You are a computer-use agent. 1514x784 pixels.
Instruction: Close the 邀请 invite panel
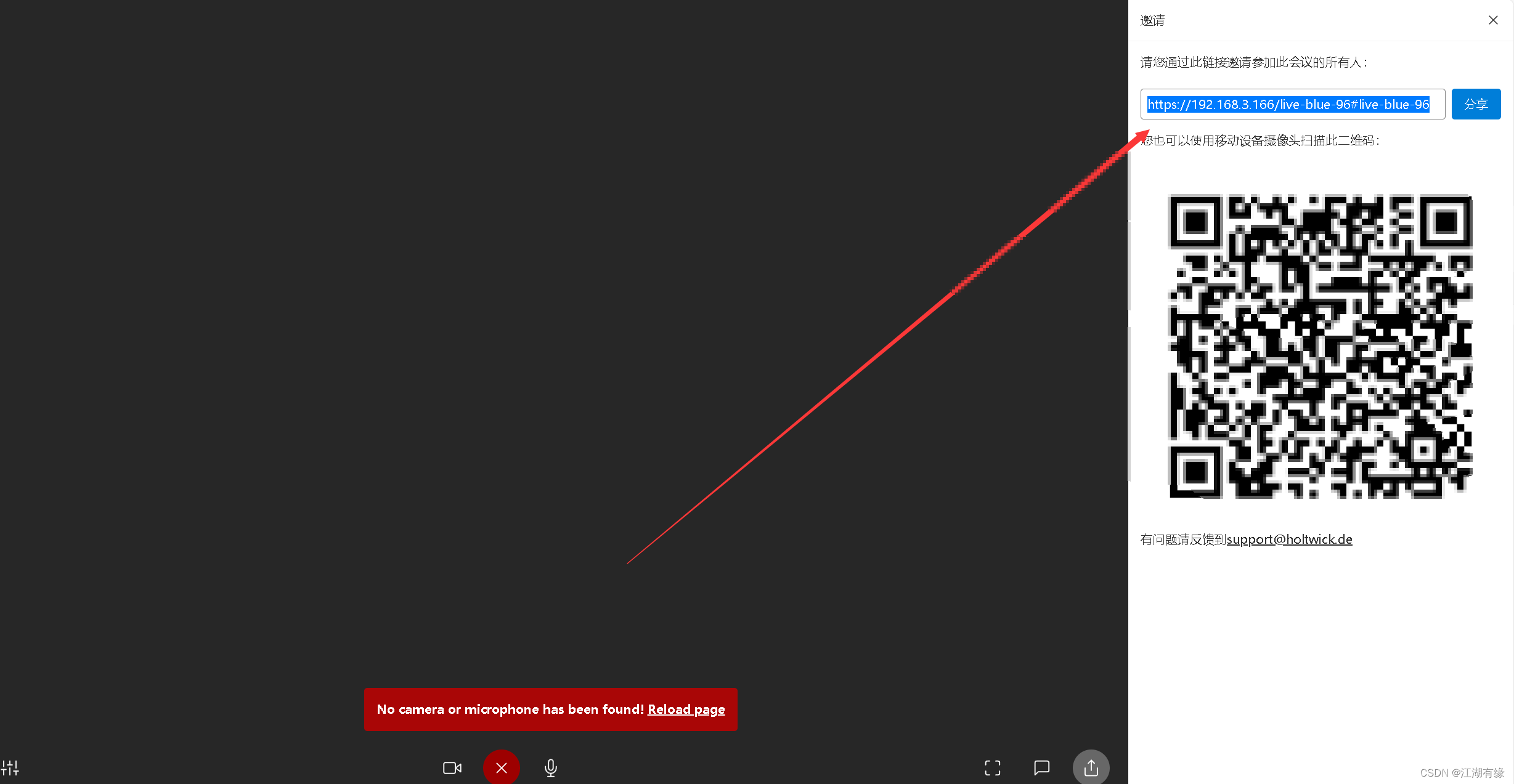1493,20
